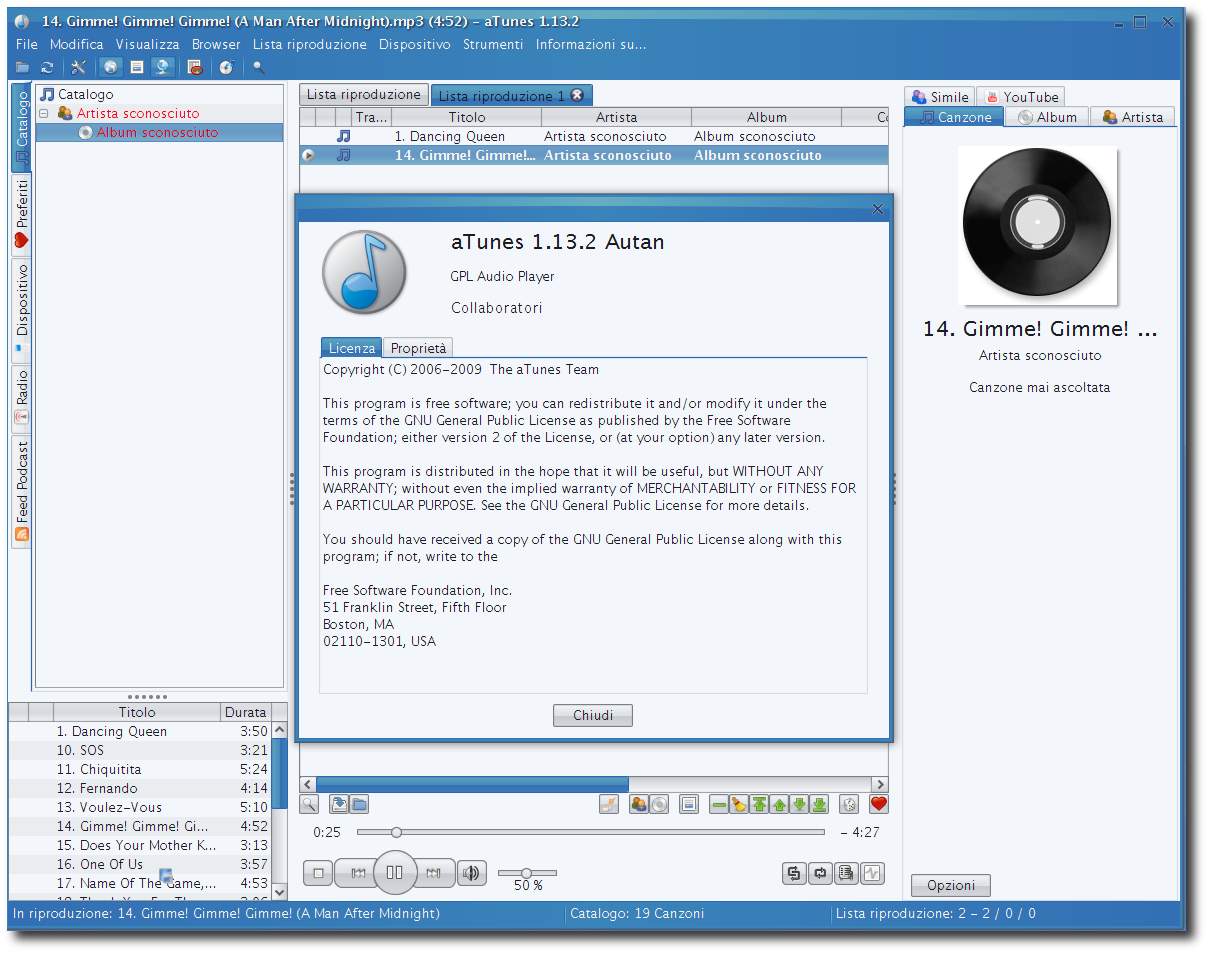
Task: Move song to bottom with green arrow
Action: point(819,804)
